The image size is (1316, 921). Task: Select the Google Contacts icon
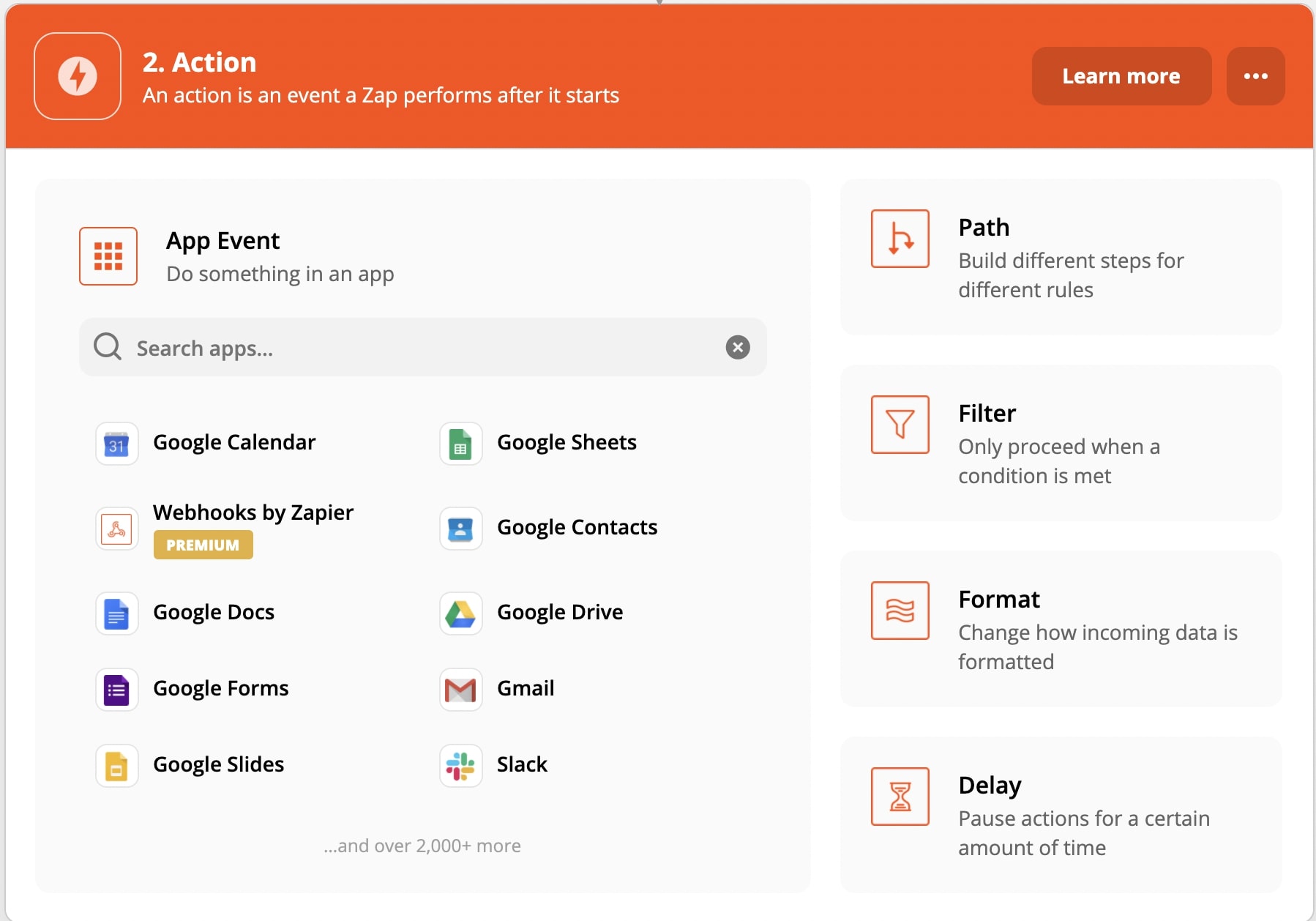click(461, 529)
